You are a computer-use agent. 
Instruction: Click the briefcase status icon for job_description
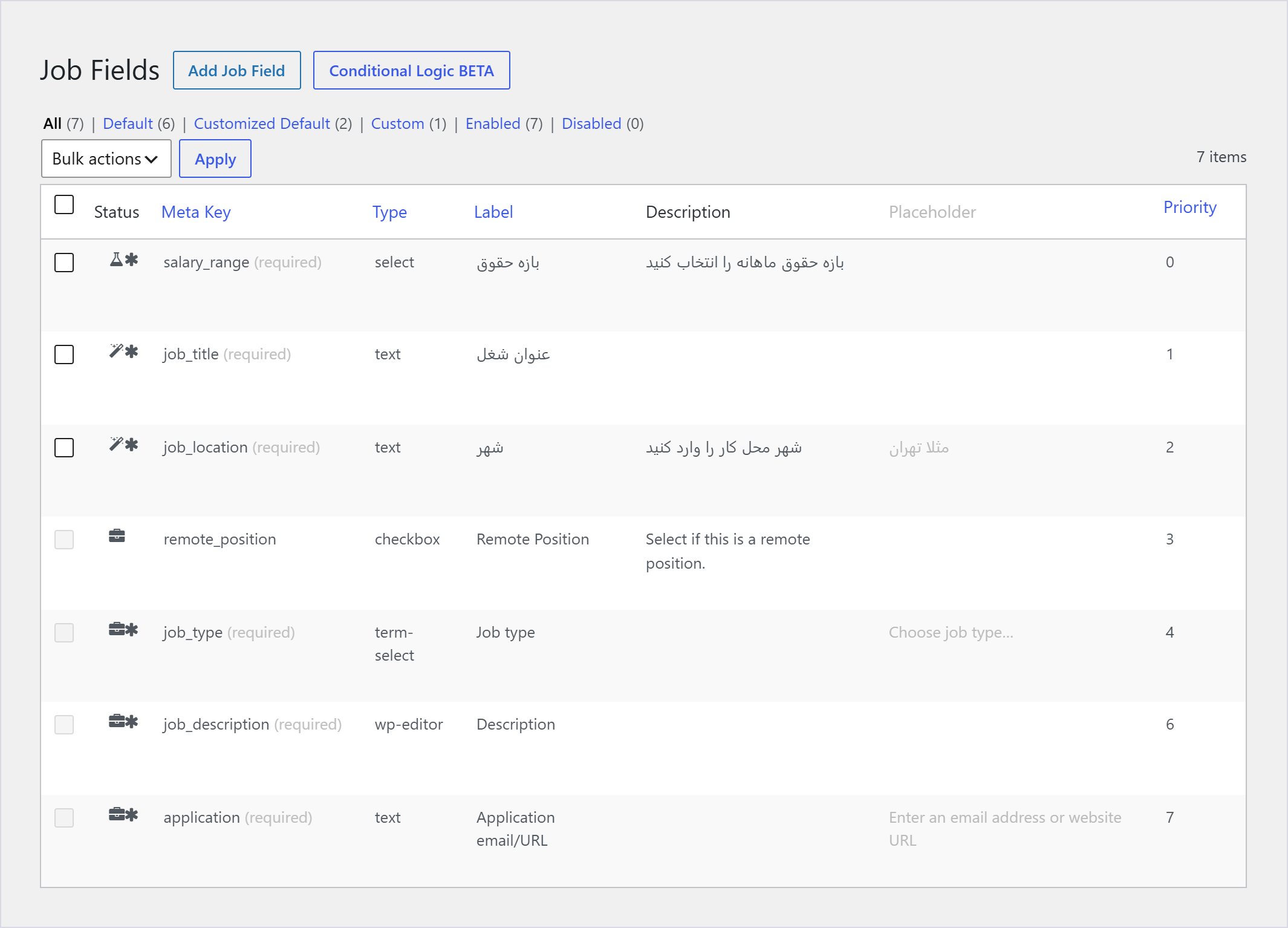coord(117,721)
